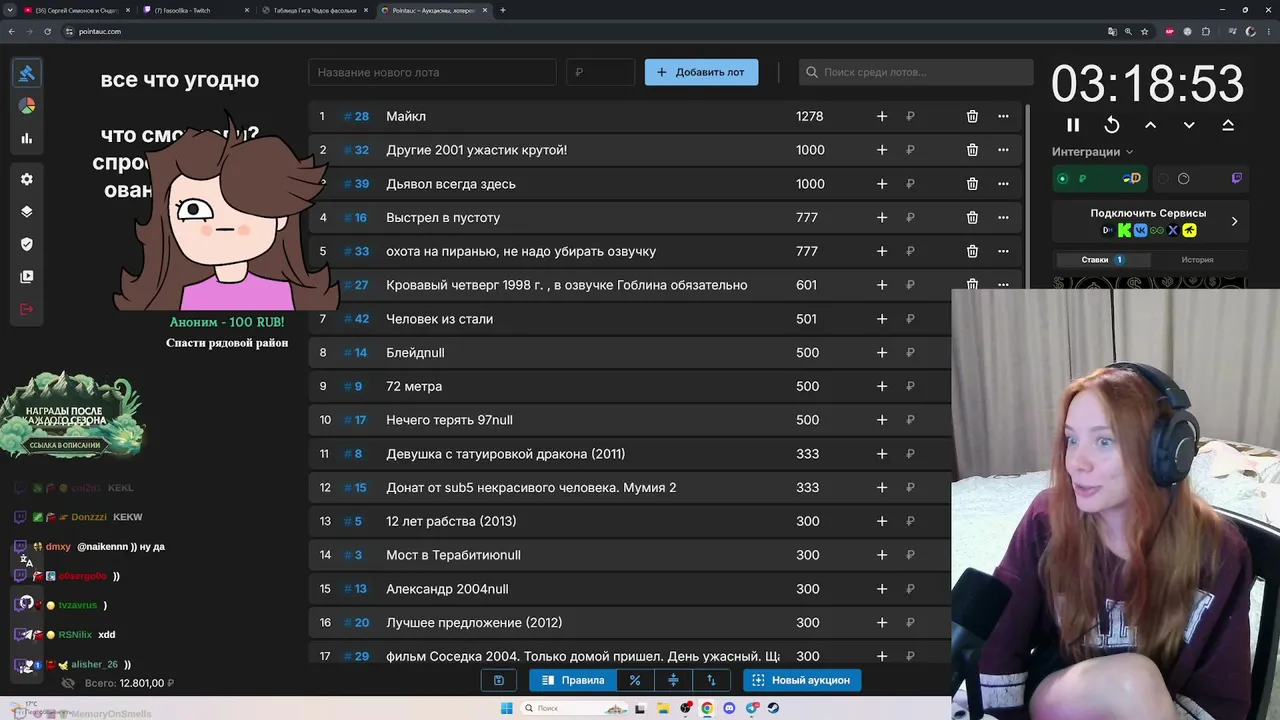Expand "Подключить Сервисы" arrow
The width and height of the screenshot is (1280, 720).
tap(1234, 221)
